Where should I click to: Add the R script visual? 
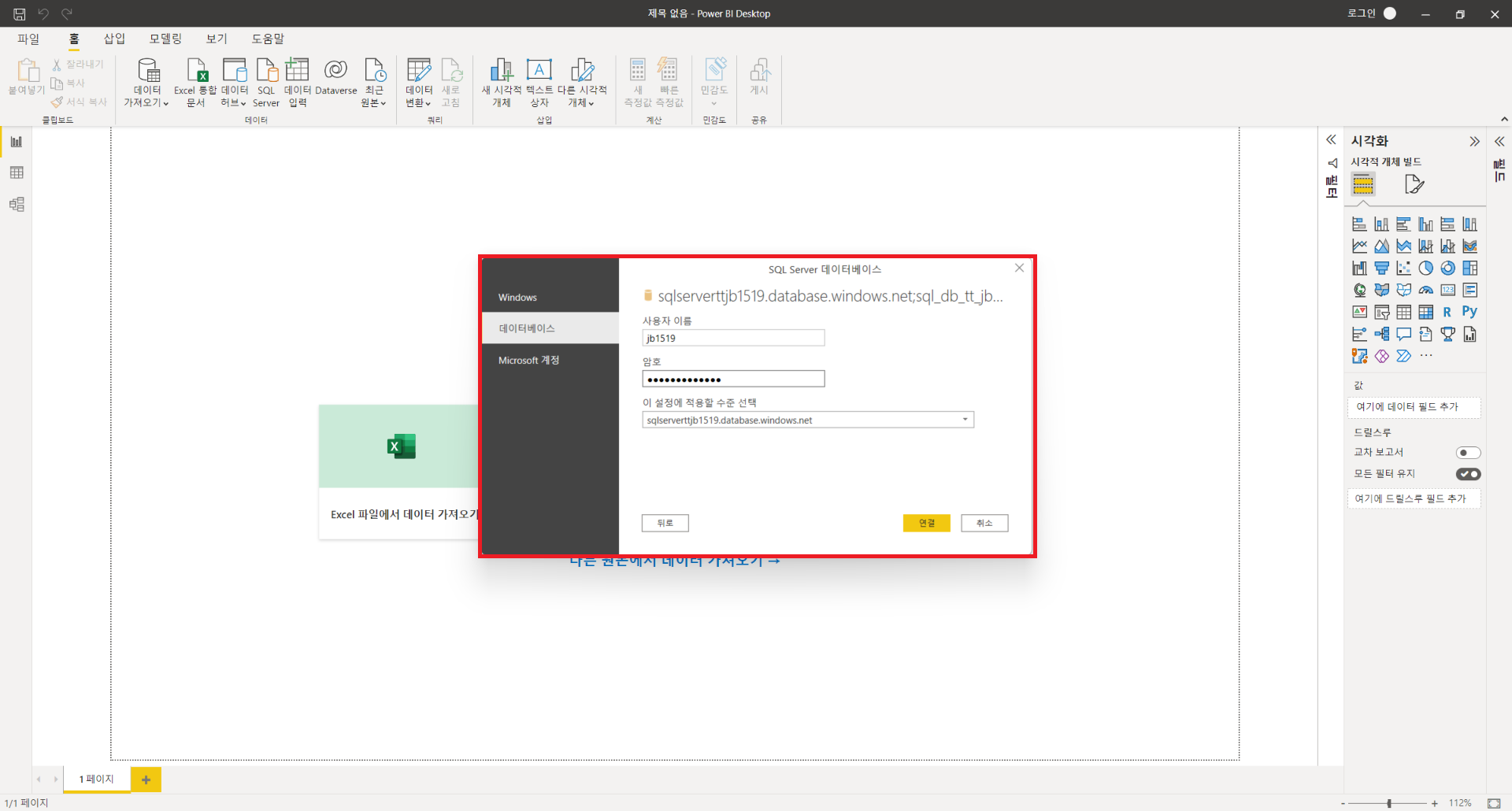[x=1447, y=313]
